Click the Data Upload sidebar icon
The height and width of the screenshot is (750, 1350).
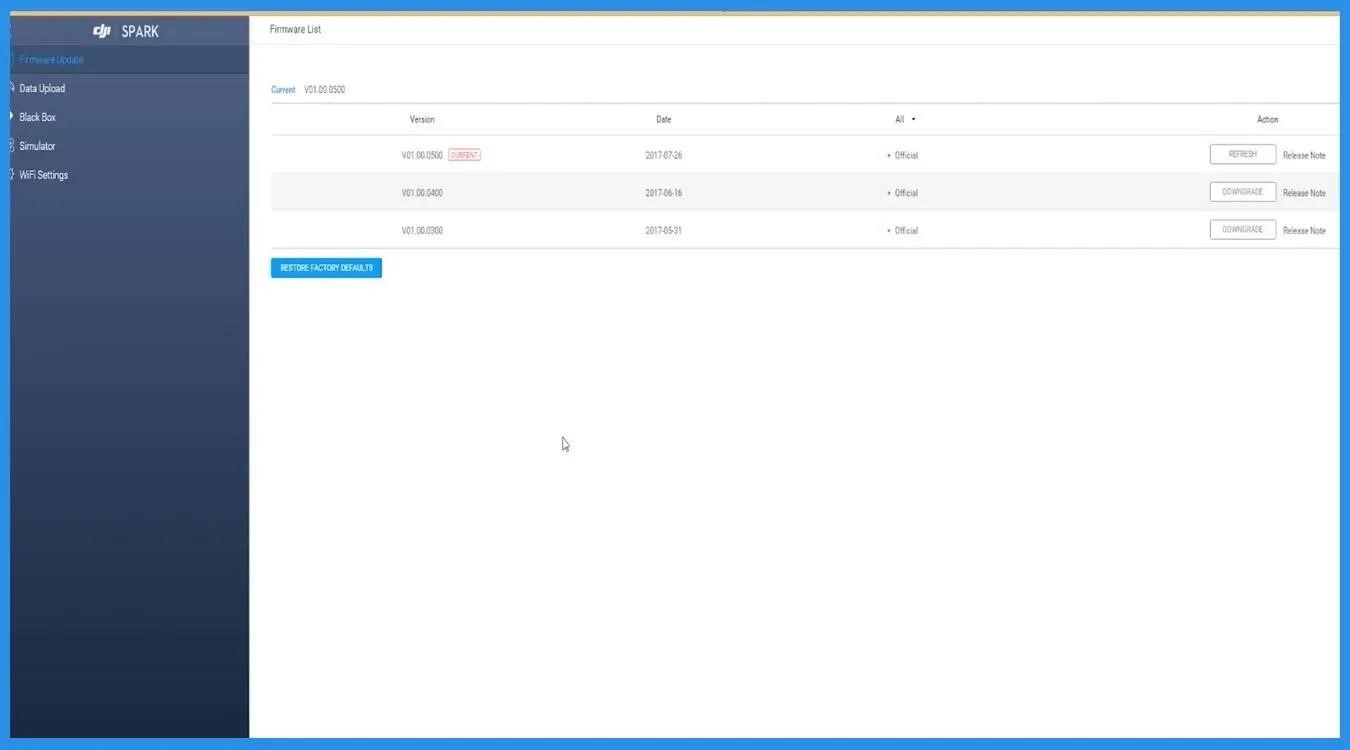click(x=11, y=89)
